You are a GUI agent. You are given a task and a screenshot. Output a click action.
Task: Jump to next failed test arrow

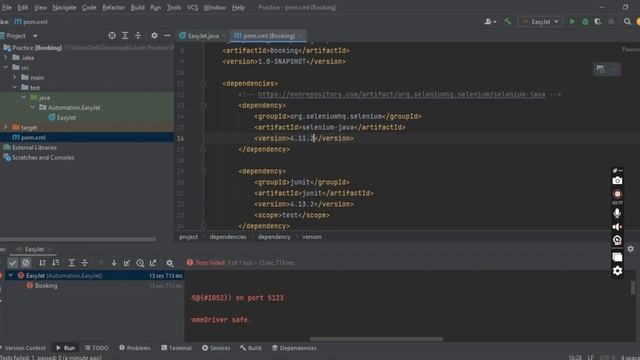coord(114,263)
